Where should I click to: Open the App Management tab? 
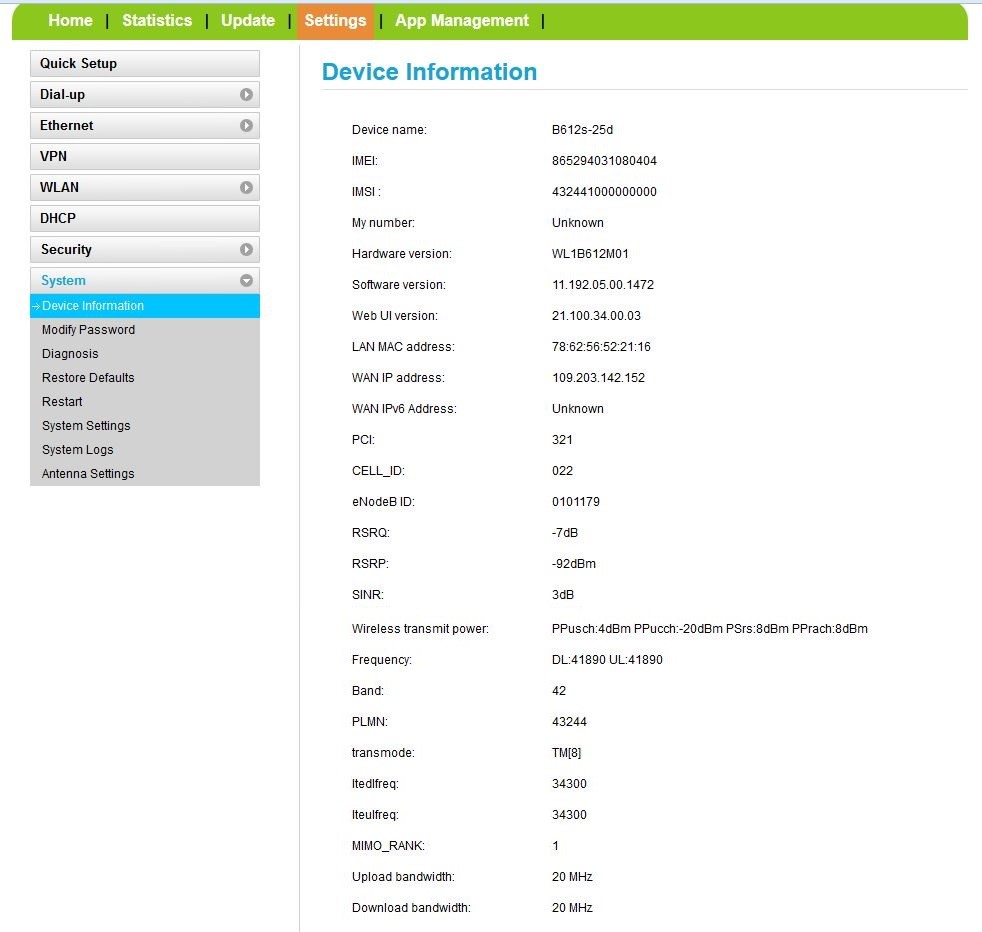(462, 21)
